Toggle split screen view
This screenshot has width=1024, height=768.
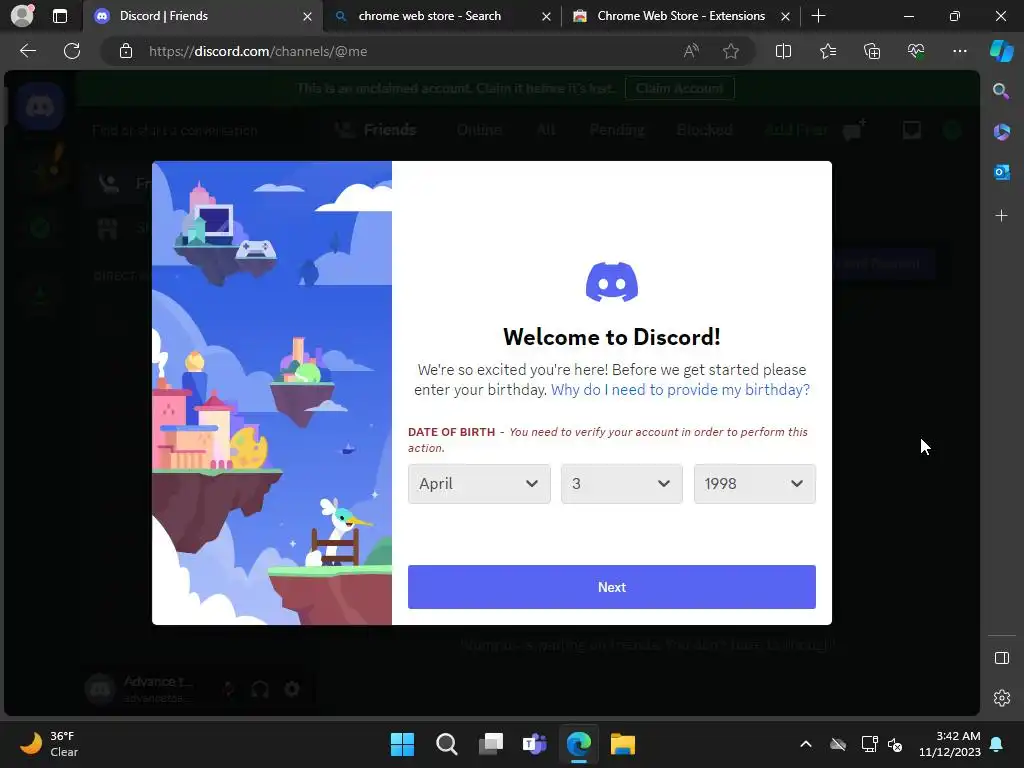[783, 51]
